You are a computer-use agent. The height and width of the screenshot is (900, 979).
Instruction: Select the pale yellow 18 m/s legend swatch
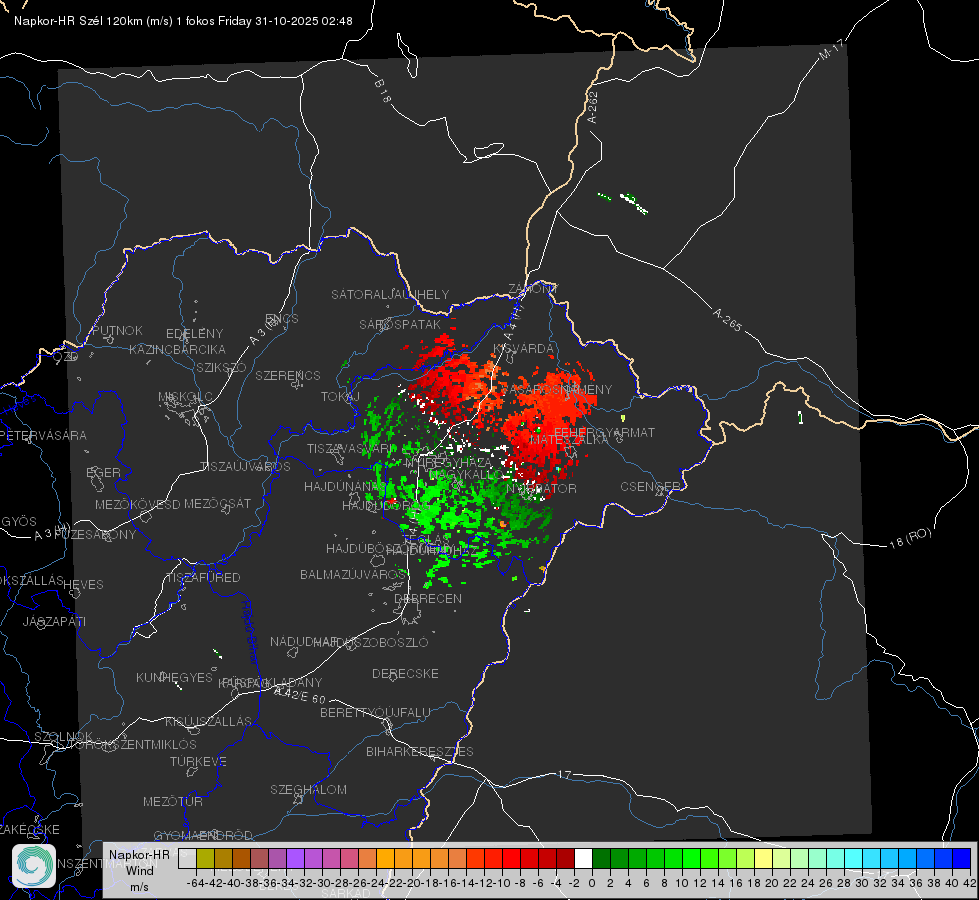pyautogui.click(x=764, y=859)
